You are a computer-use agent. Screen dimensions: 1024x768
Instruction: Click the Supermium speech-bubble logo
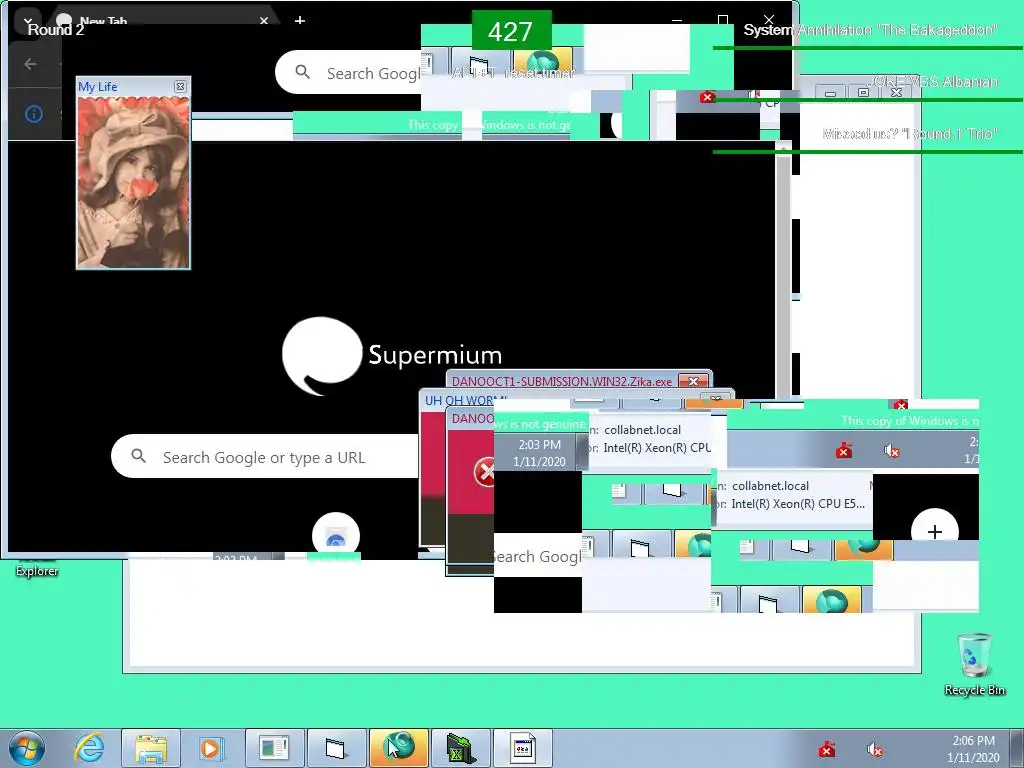click(322, 356)
